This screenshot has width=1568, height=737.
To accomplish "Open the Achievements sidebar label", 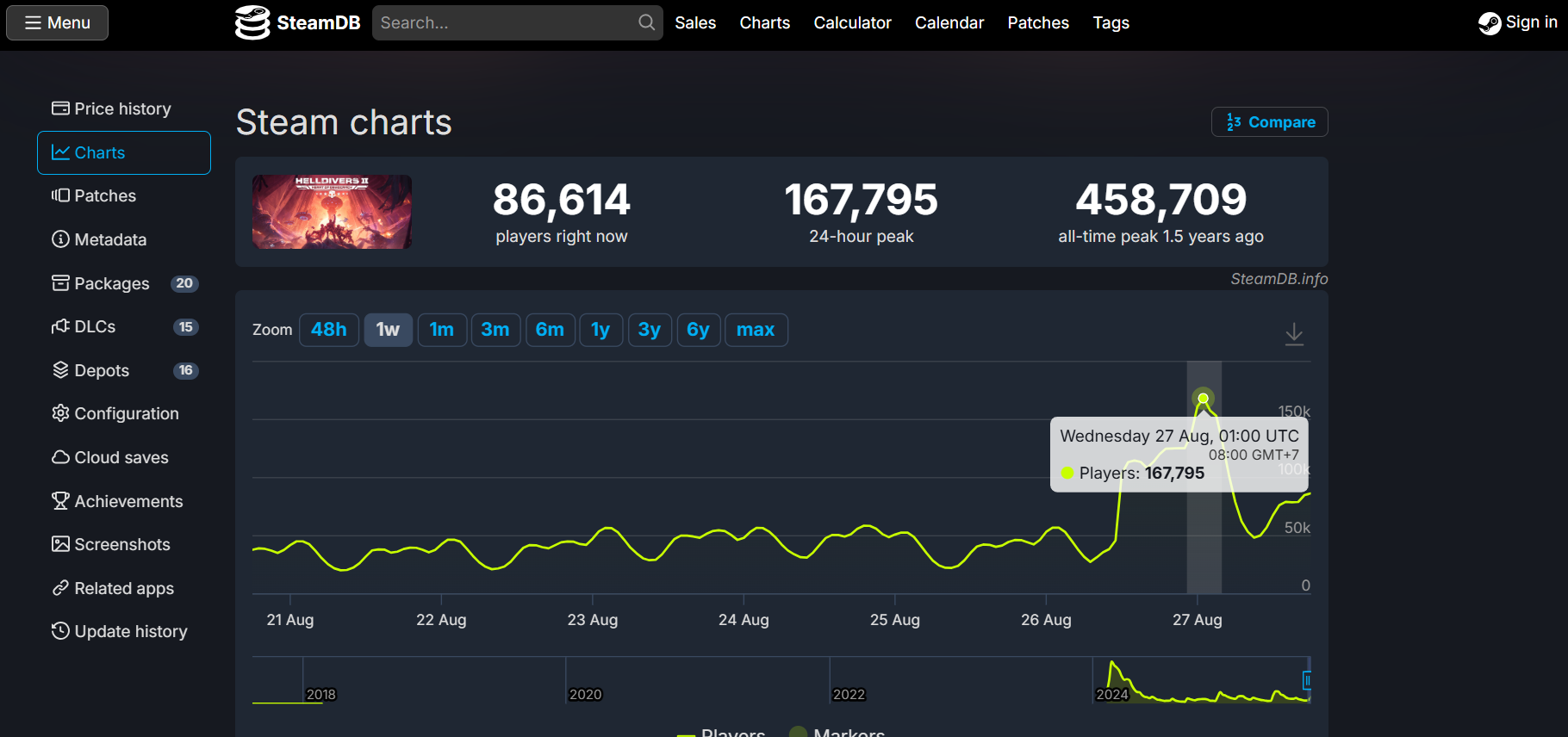I will [128, 501].
